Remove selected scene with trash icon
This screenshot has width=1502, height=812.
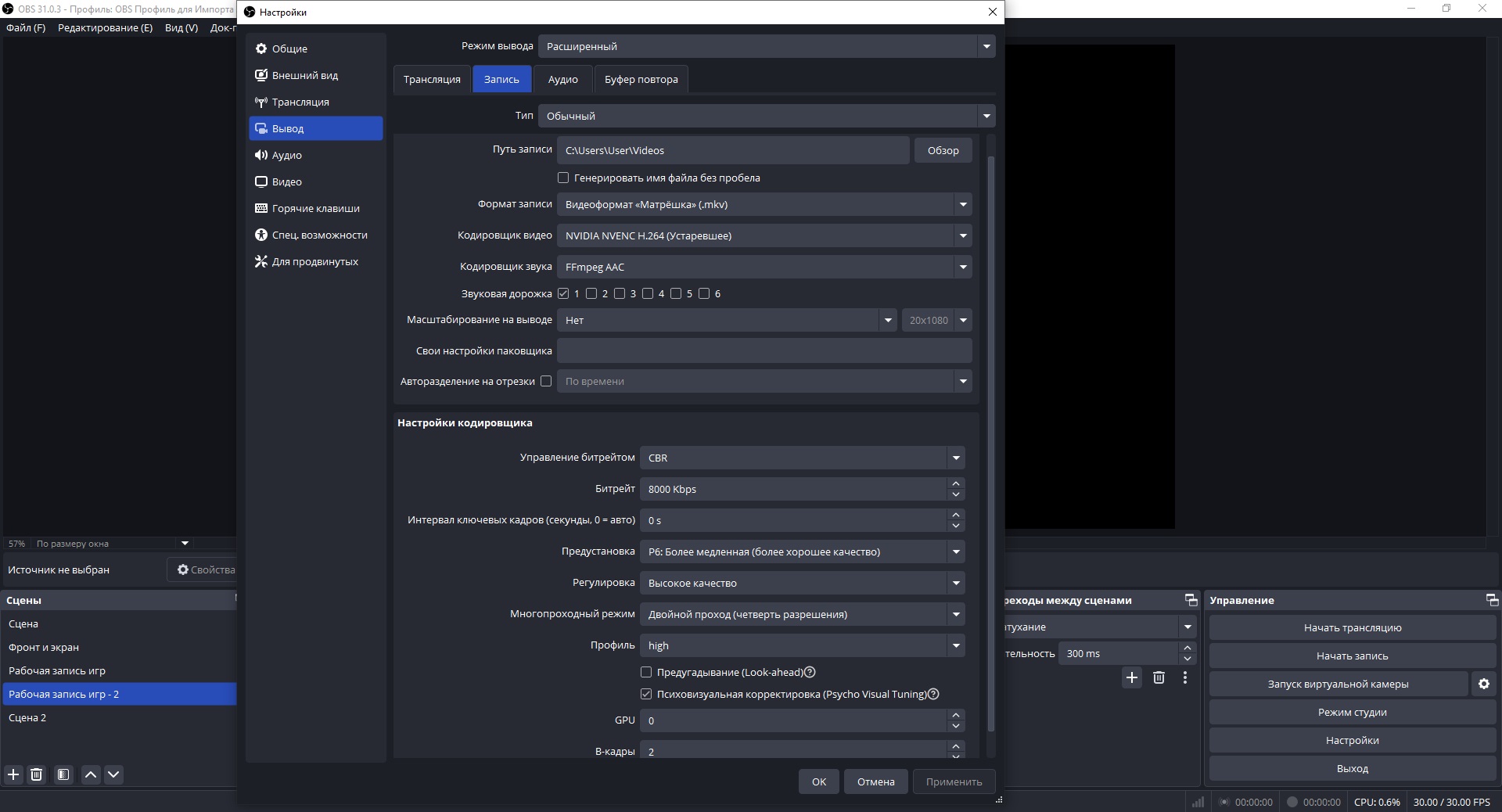point(36,774)
